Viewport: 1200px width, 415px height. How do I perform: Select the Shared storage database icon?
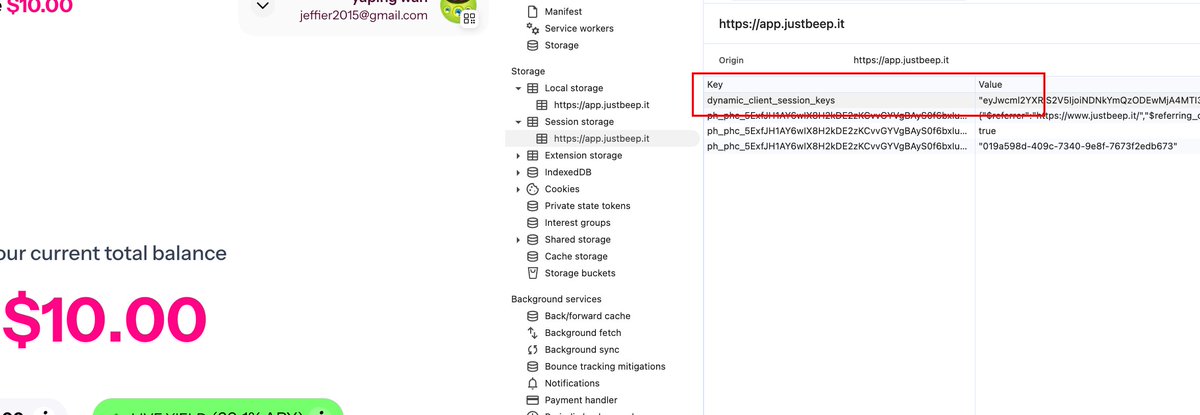point(533,240)
